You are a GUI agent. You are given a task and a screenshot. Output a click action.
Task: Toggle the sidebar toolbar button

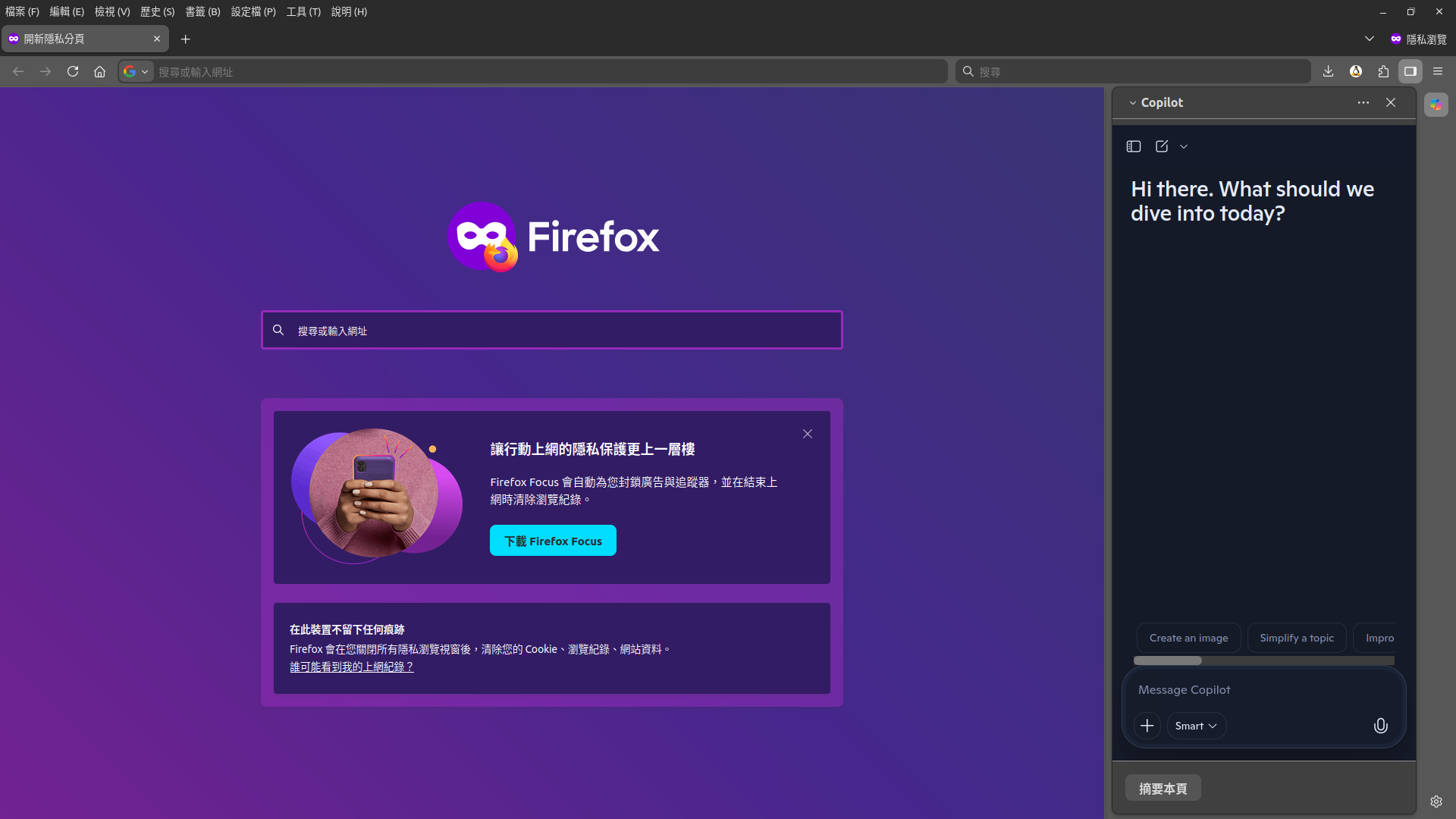1410,71
